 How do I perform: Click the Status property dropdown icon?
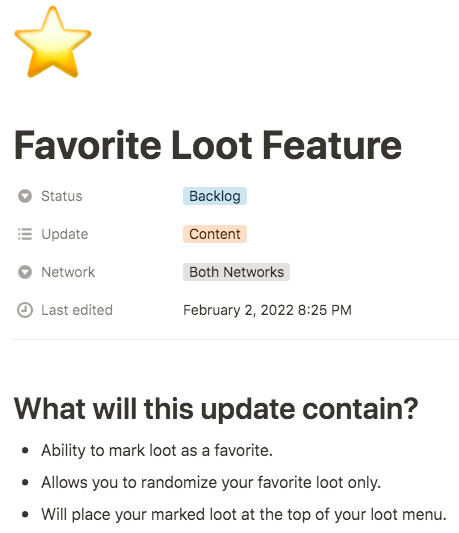(25, 196)
